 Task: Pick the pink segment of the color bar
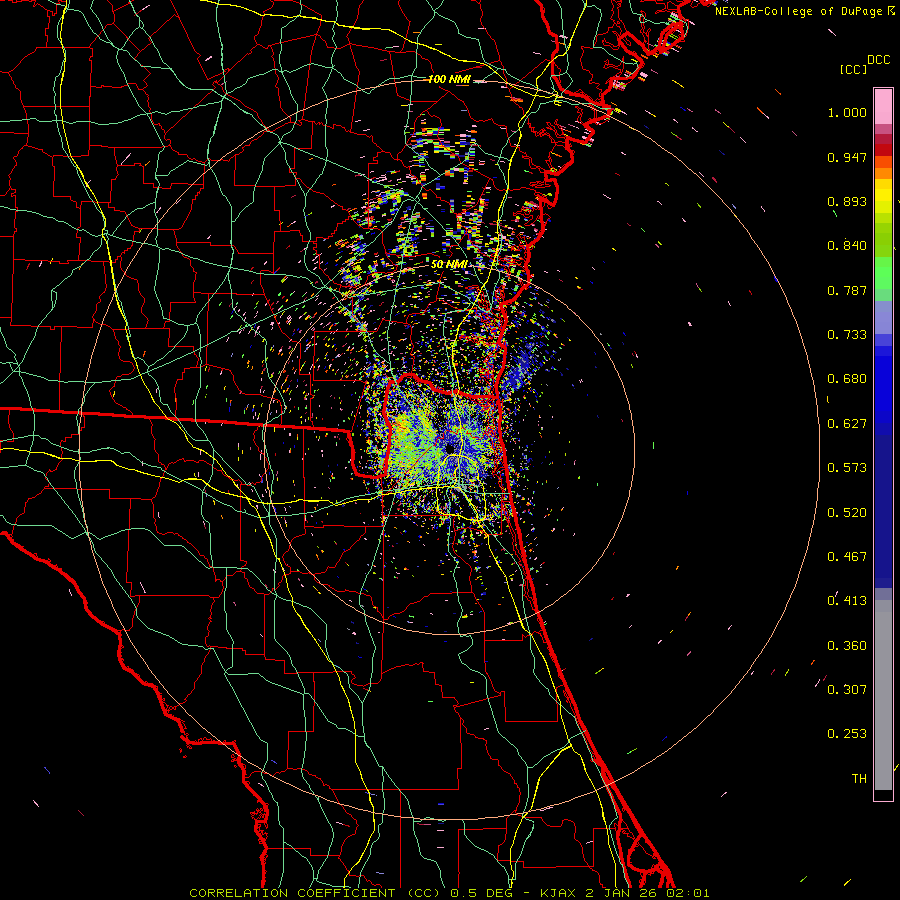point(883,107)
